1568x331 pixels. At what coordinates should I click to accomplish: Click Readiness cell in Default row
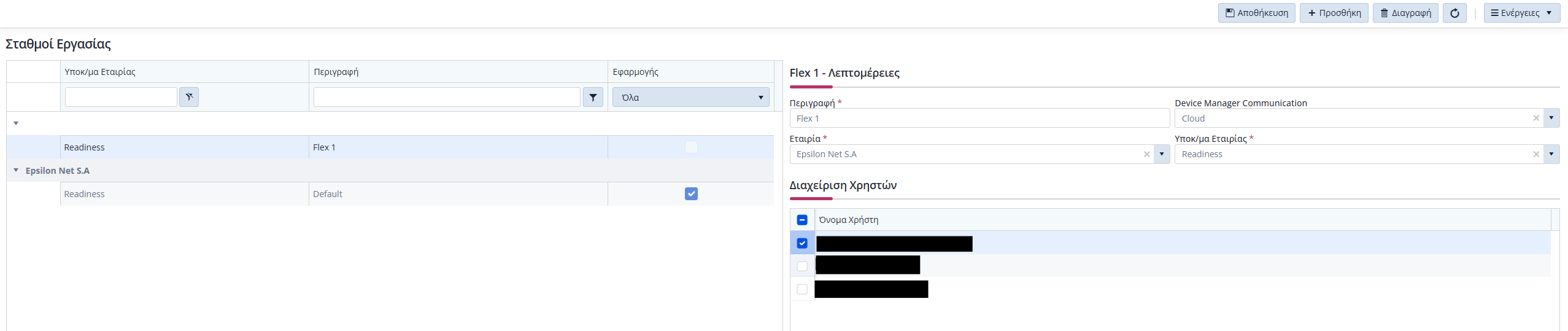coord(184,194)
